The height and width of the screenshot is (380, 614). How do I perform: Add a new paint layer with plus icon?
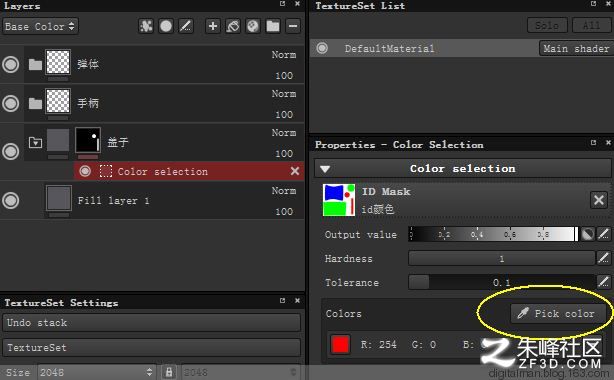pyautogui.click(x=213, y=26)
